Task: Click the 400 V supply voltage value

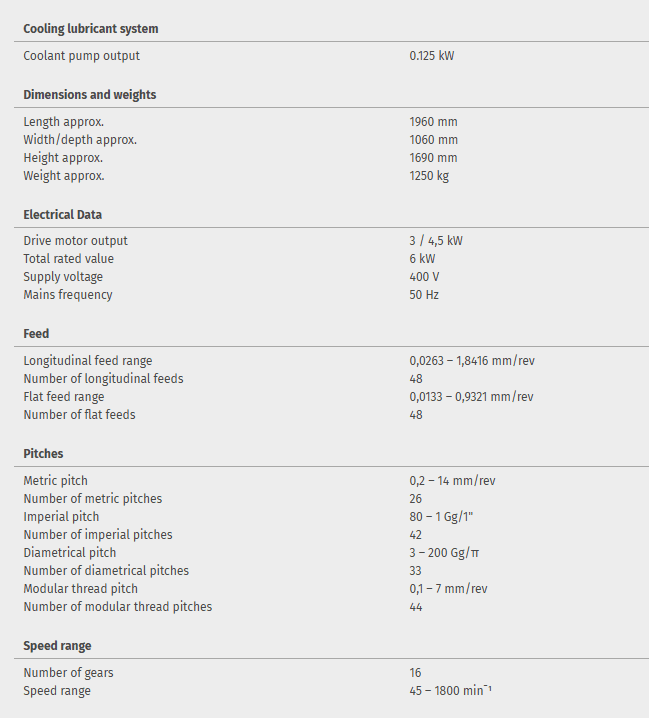Action: [x=424, y=277]
